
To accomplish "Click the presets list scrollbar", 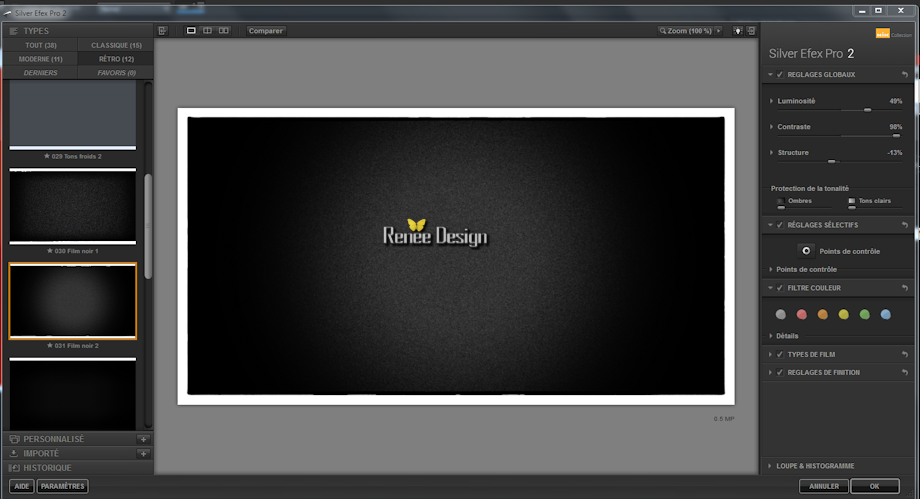I will (x=148, y=226).
